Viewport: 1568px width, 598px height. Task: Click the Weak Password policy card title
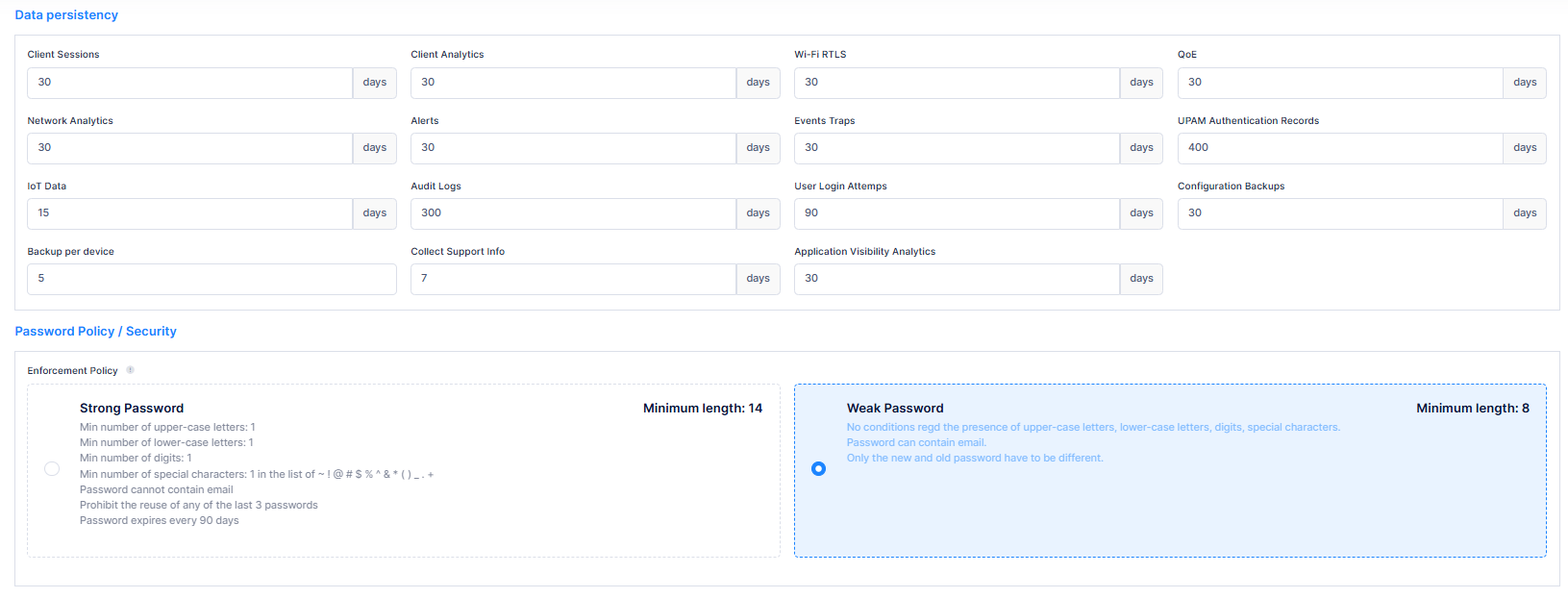895,409
